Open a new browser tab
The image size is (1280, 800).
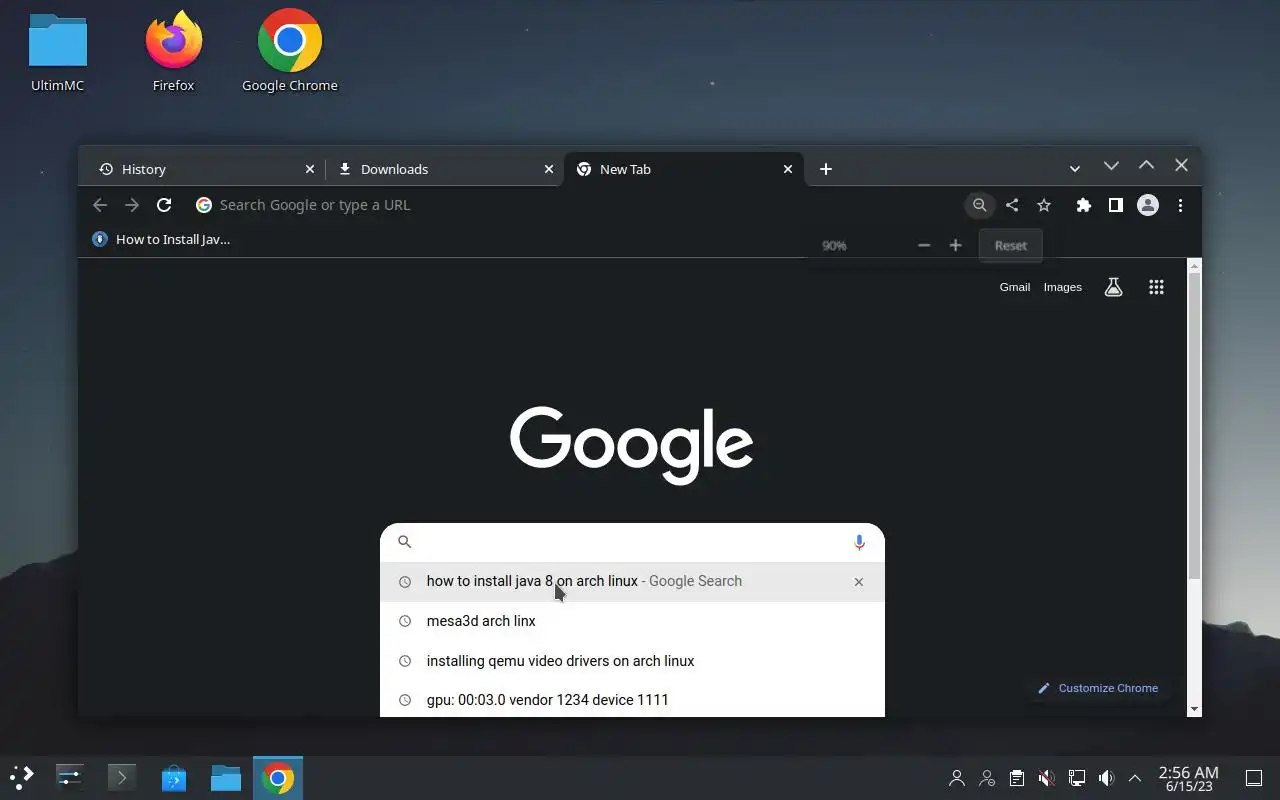click(x=826, y=169)
